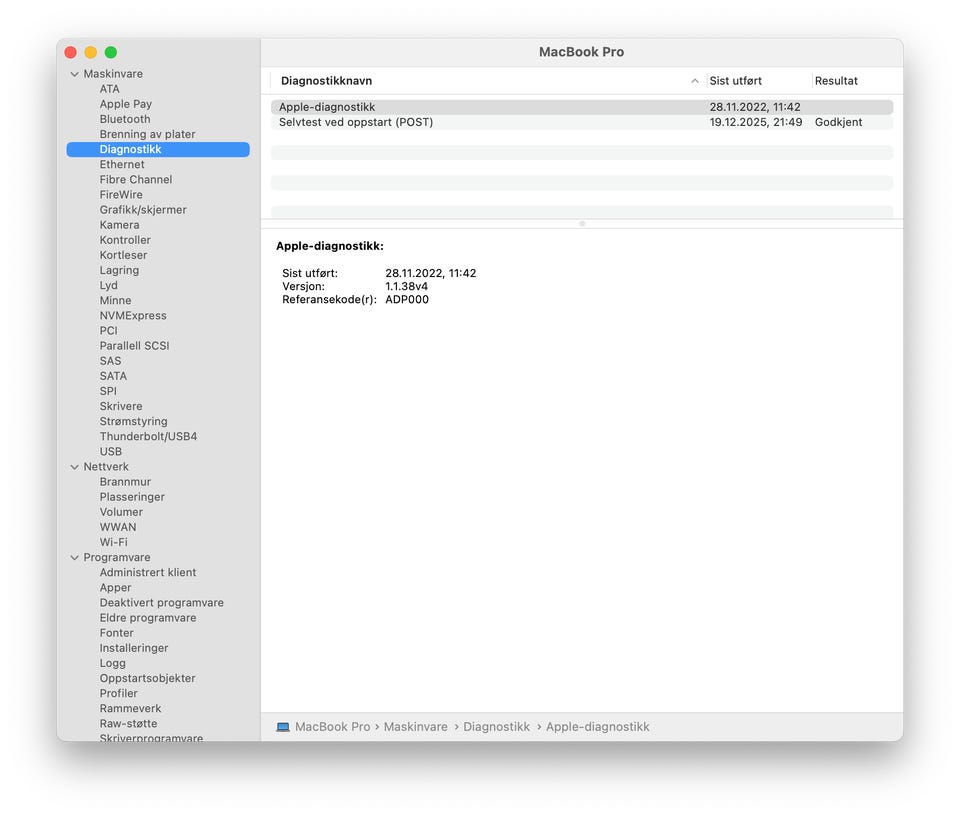Collapse the Nettverk section
The image size is (960, 816).
pos(74,467)
